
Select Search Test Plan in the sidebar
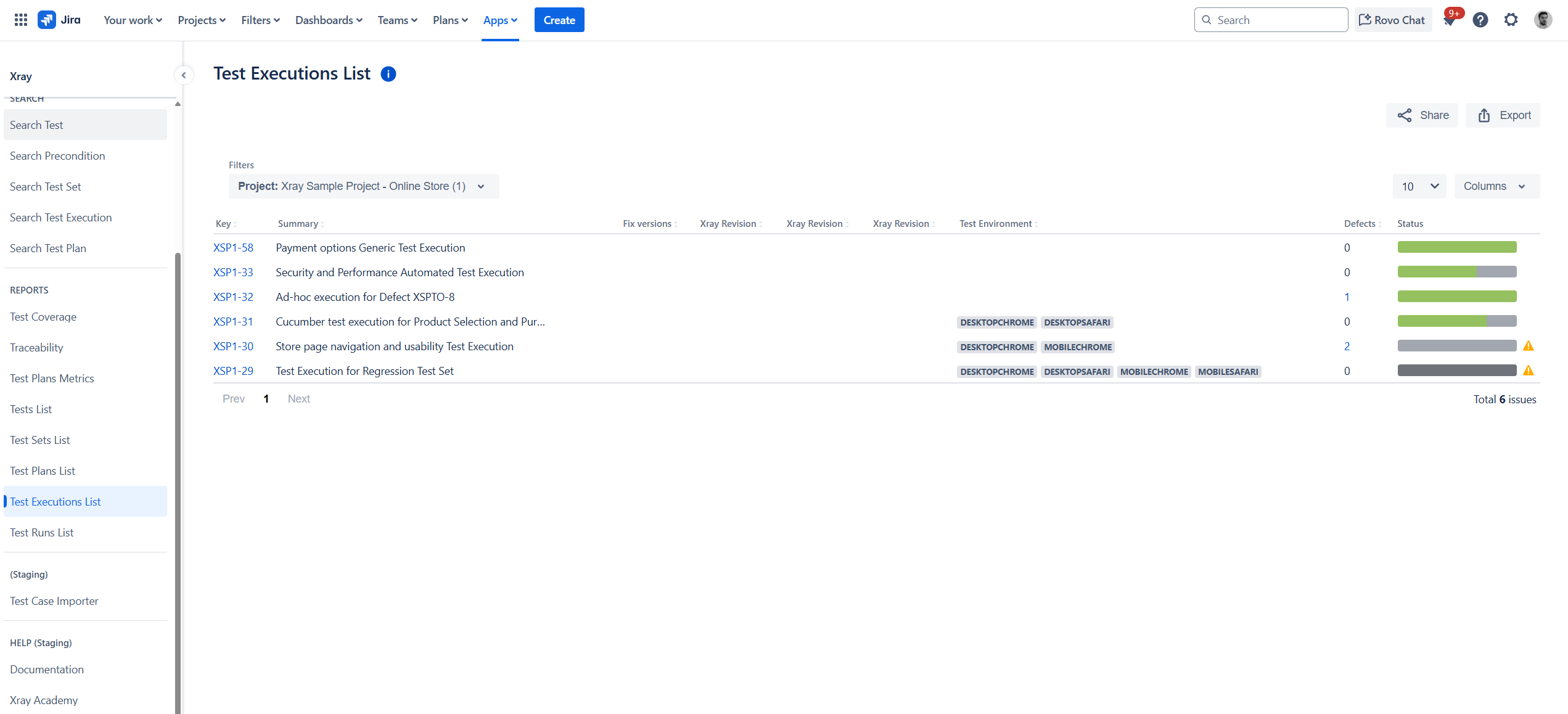pyautogui.click(x=85, y=248)
